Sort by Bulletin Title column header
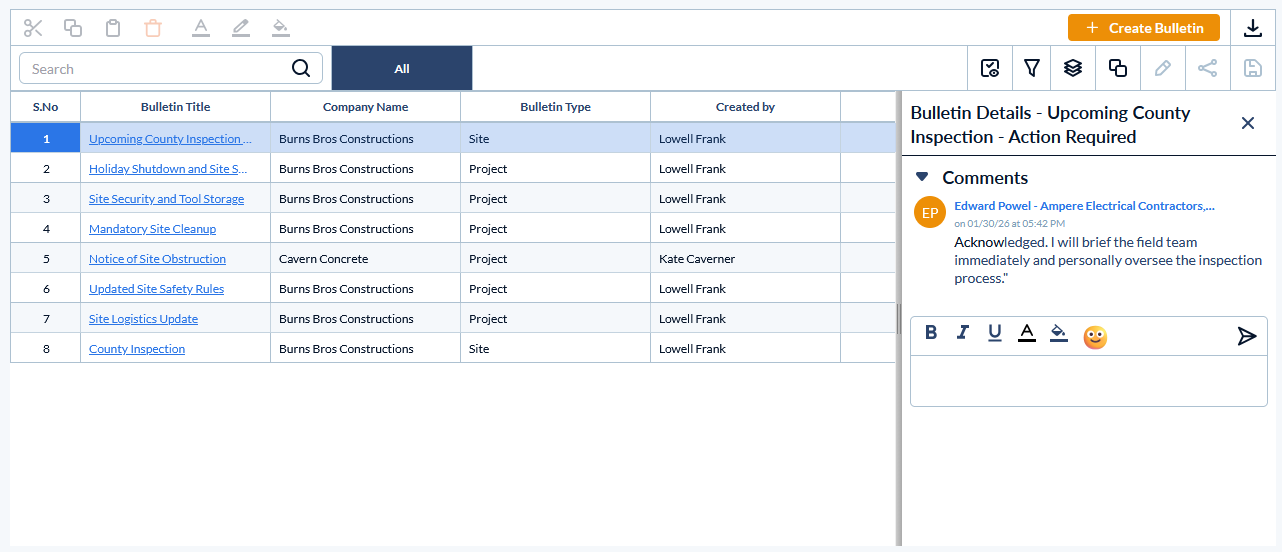This screenshot has width=1282, height=552. click(x=176, y=107)
